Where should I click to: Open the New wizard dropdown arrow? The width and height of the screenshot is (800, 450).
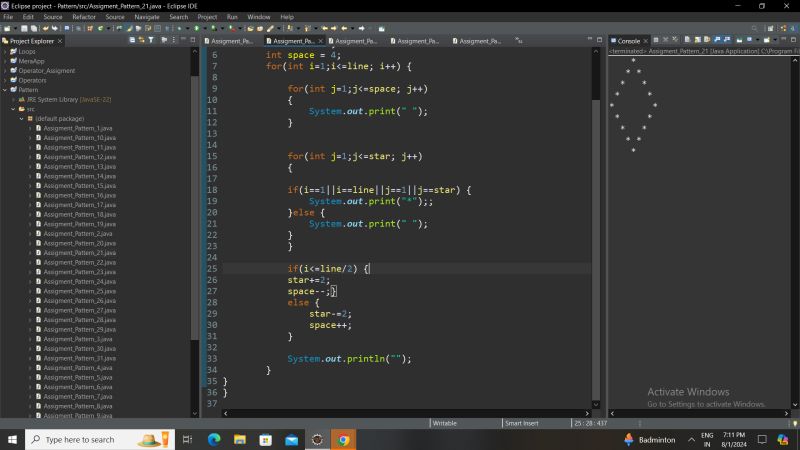15,29
